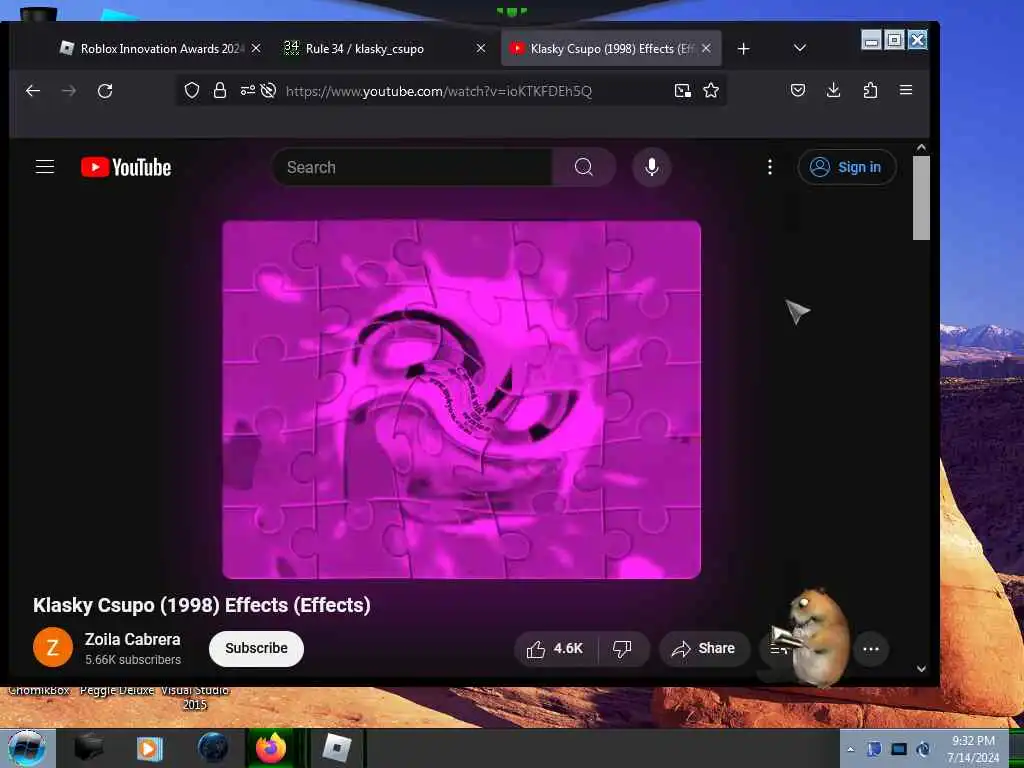Open Roblox from the taskbar
The height and width of the screenshot is (768, 1024).
tap(336, 748)
